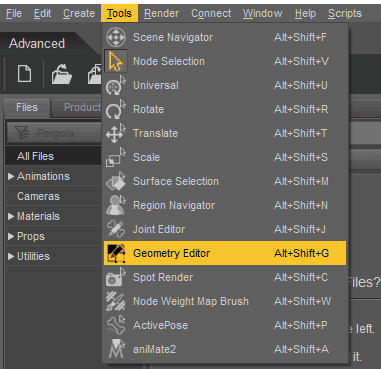381x369 pixels.
Task: Click the Geometry Editor icon
Action: pyautogui.click(x=116, y=253)
